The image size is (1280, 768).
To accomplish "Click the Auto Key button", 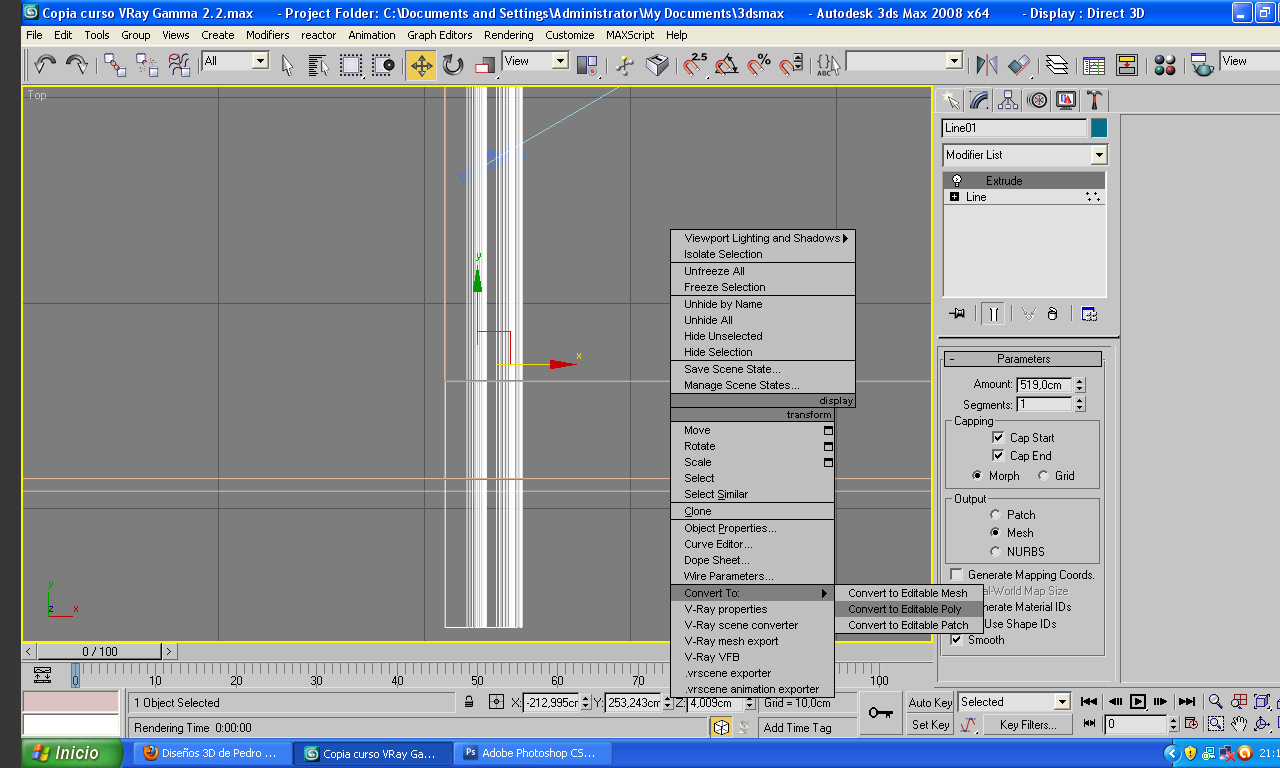I will pyautogui.click(x=930, y=703).
